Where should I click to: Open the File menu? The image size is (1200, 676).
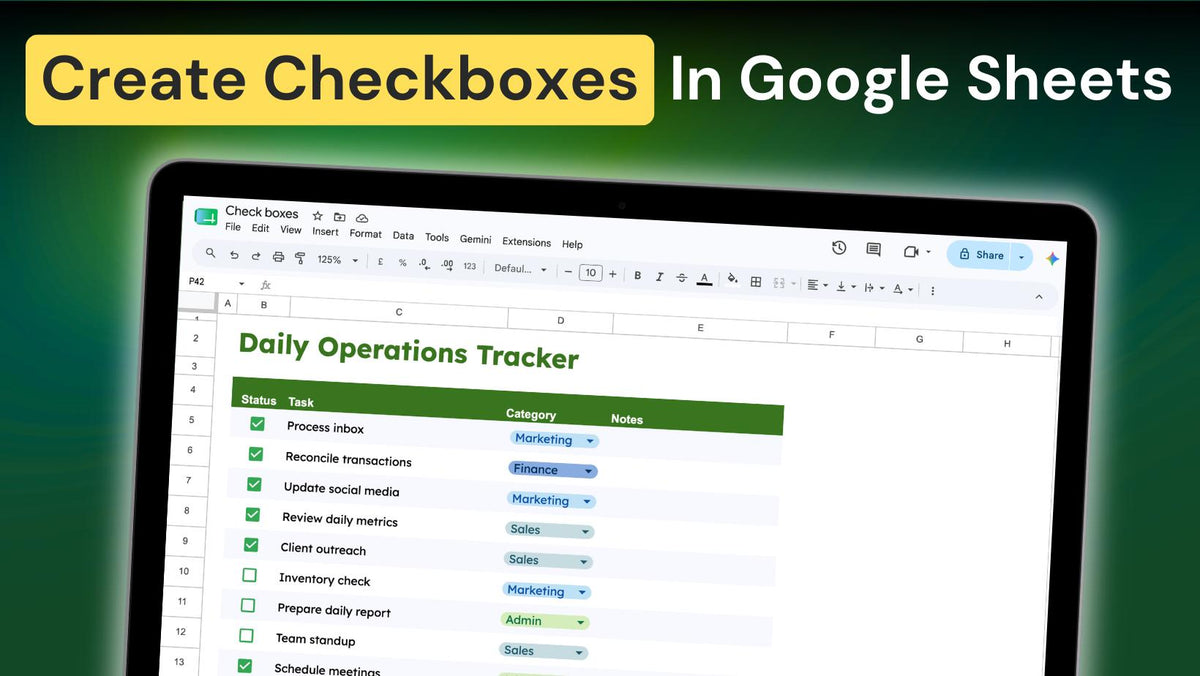tap(233, 227)
